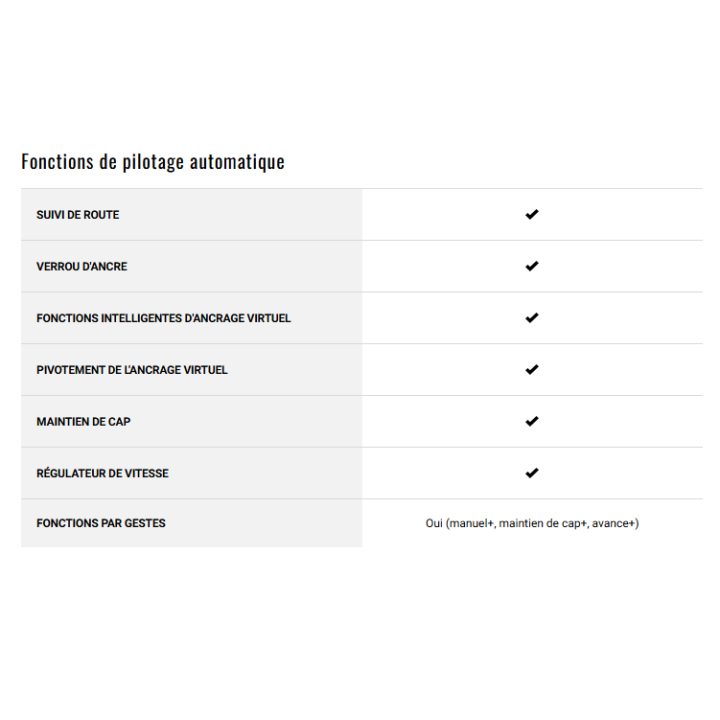The image size is (720, 720).
Task: Click the 'avance+' text
Action: pos(614,523)
